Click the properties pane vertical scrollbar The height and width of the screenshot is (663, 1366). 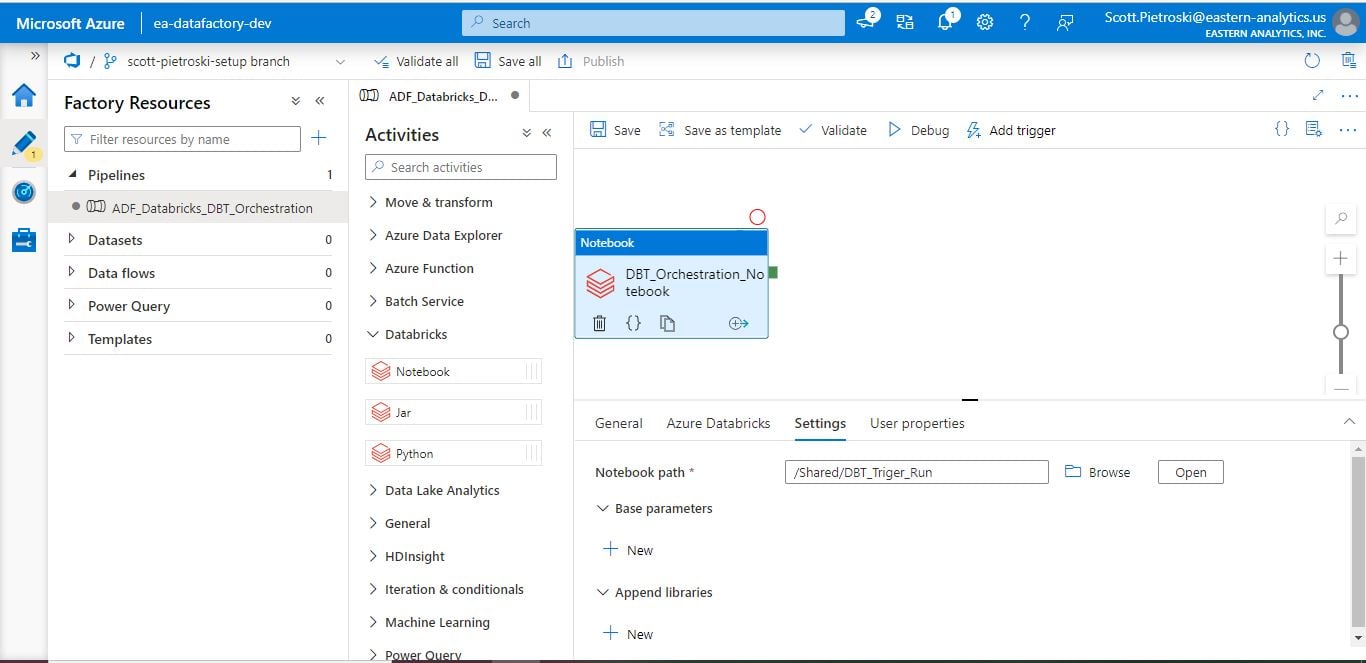point(1357,540)
